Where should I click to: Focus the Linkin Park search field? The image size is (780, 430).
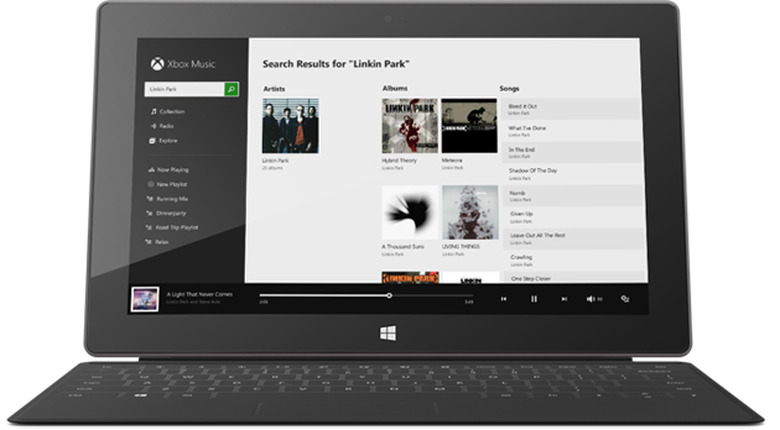(x=185, y=89)
